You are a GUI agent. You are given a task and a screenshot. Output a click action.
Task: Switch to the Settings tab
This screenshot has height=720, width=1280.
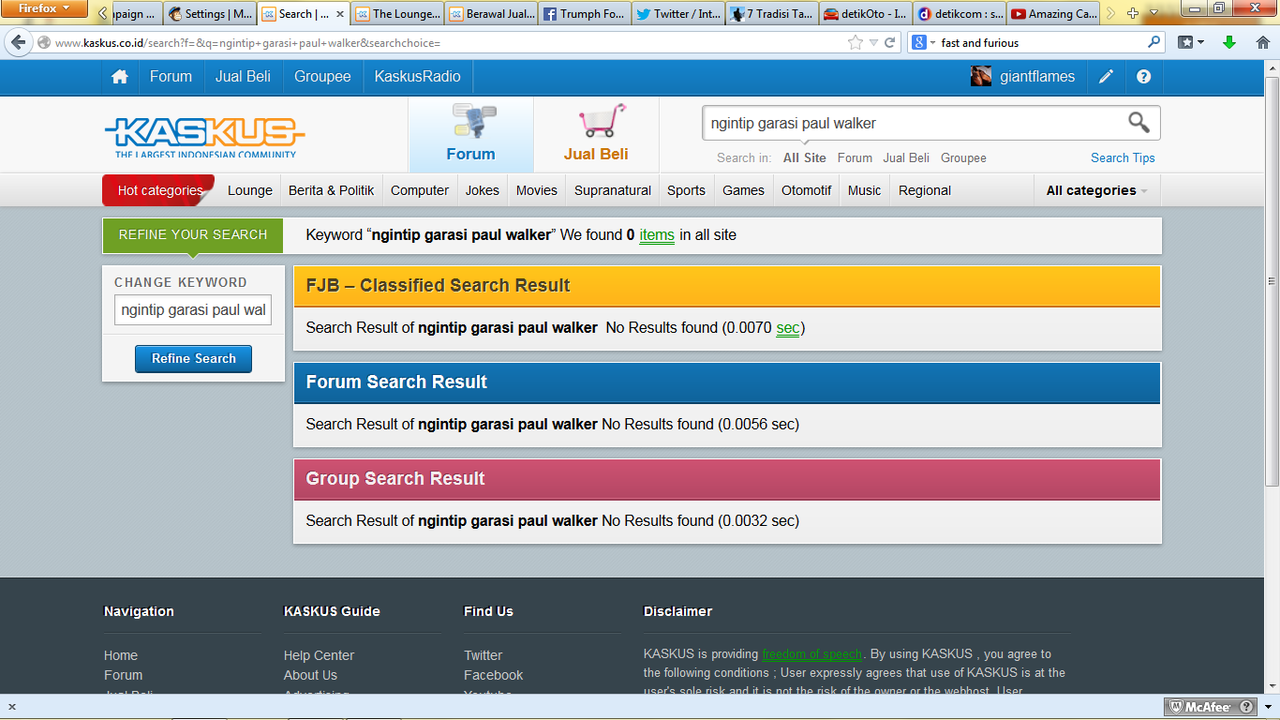(210, 14)
